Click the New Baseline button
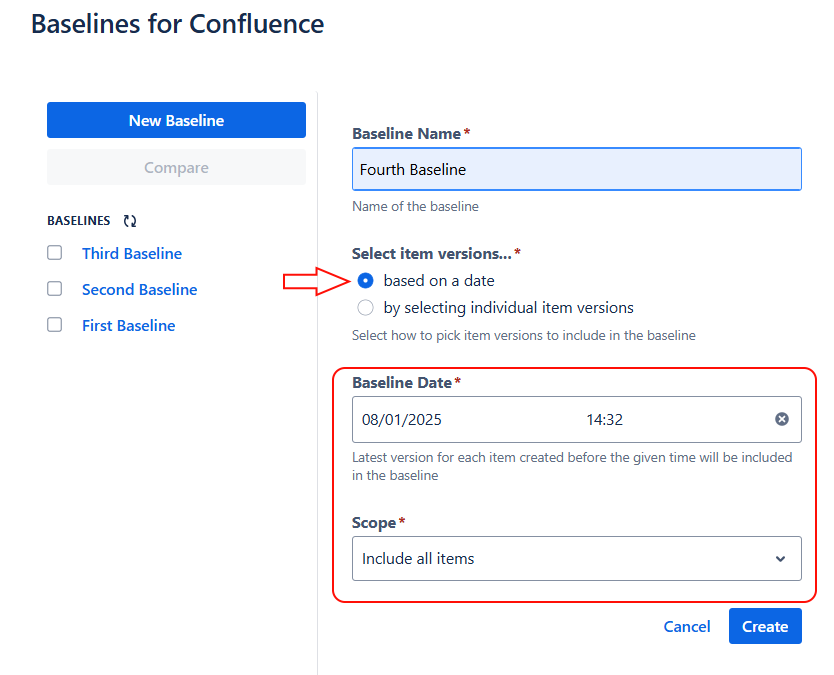Viewport: 834px width, 675px height. (x=176, y=119)
